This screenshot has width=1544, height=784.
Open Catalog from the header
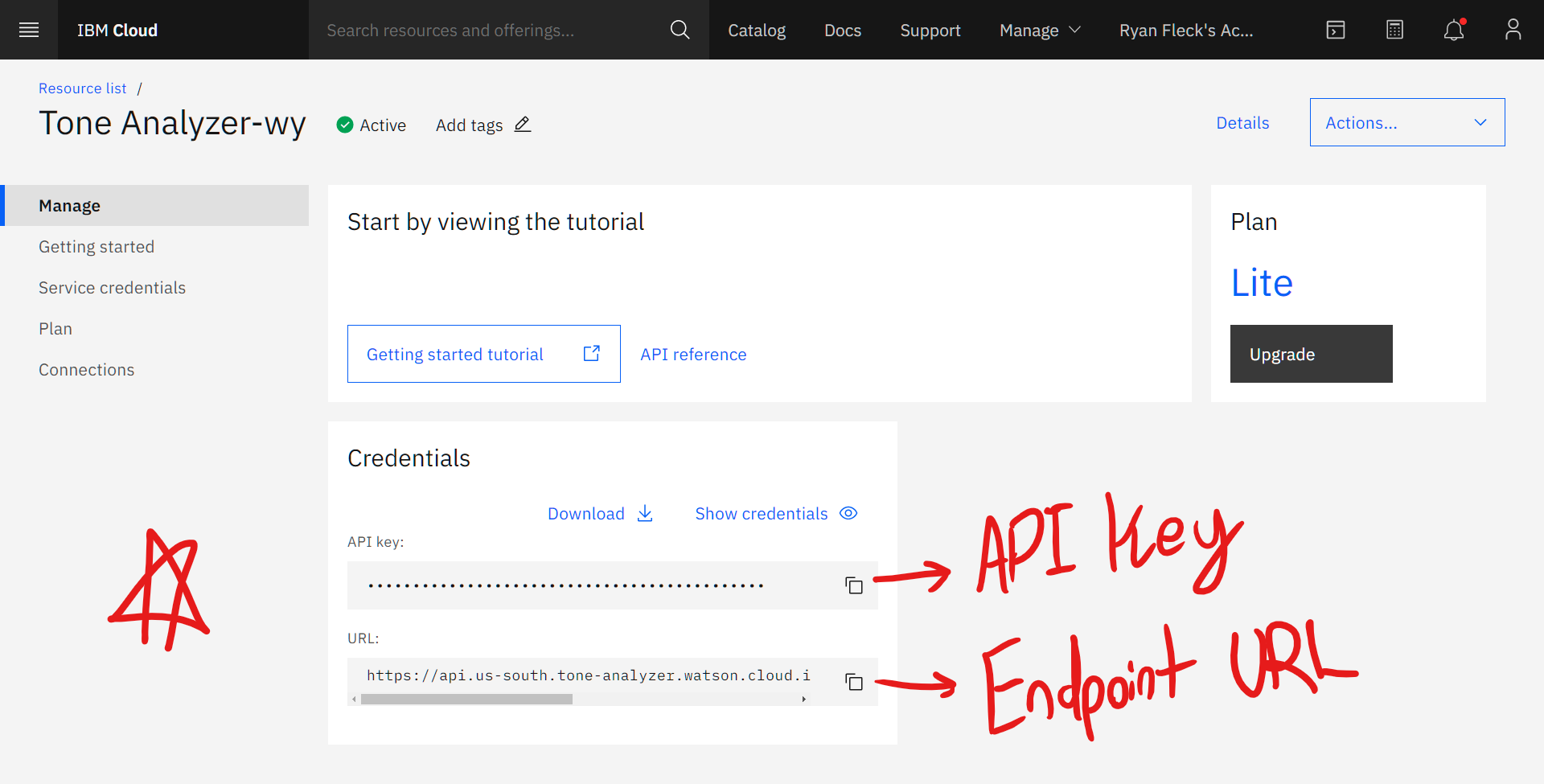tap(757, 30)
